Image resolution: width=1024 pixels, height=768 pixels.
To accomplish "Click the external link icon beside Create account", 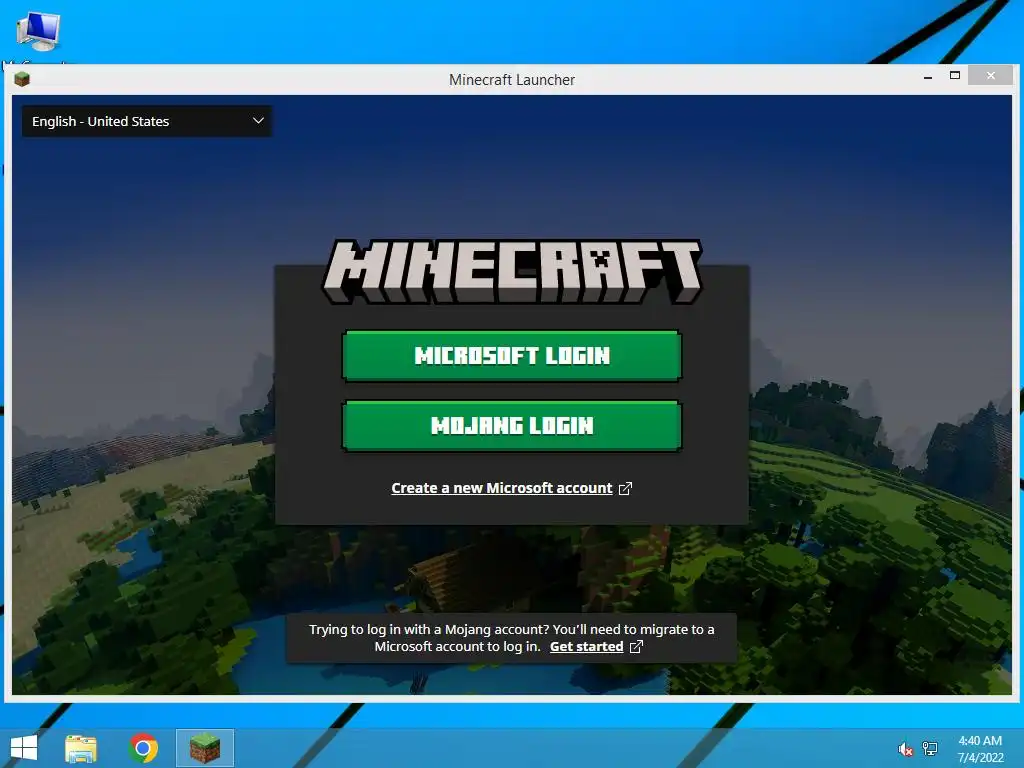I will [625, 488].
